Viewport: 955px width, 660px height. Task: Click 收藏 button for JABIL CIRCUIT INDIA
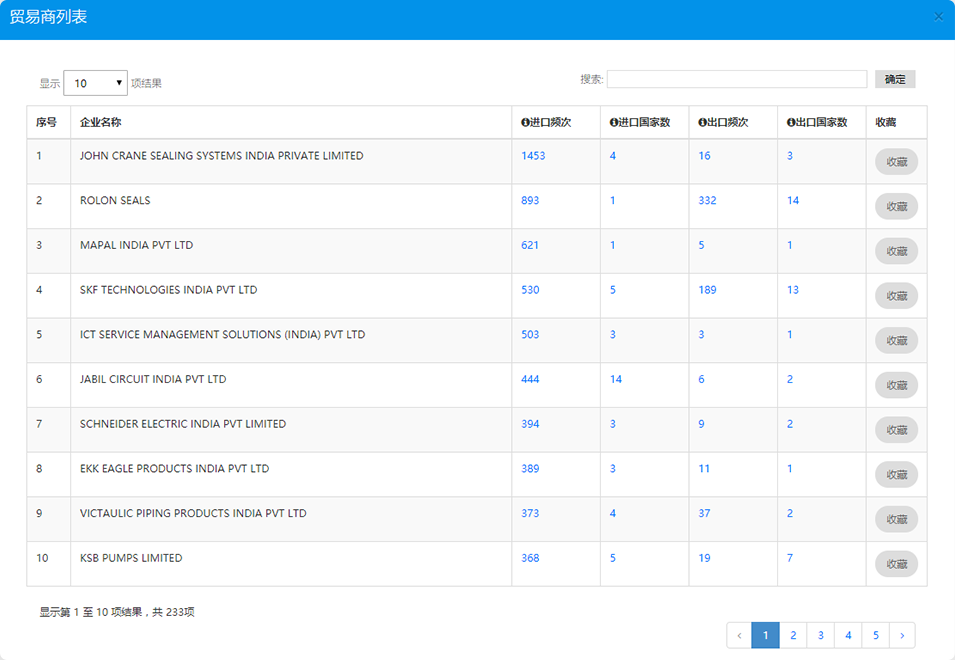[x=897, y=385]
